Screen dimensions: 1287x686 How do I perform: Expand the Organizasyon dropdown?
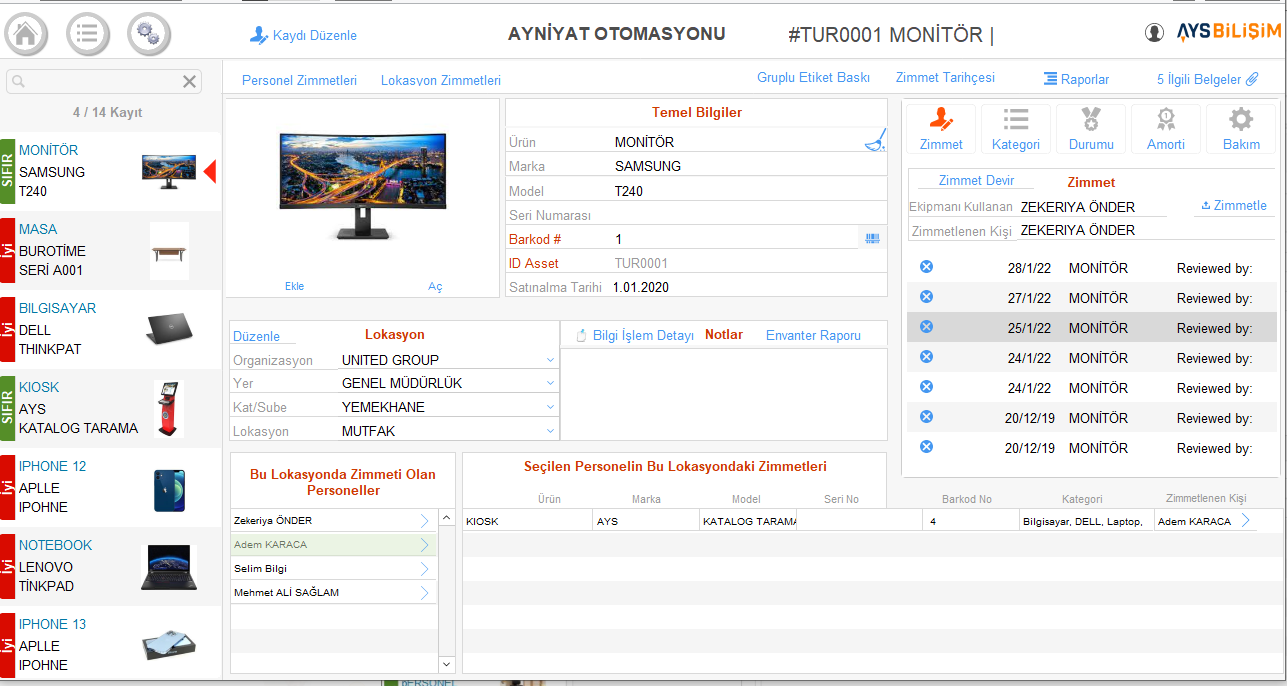pyautogui.click(x=550, y=360)
